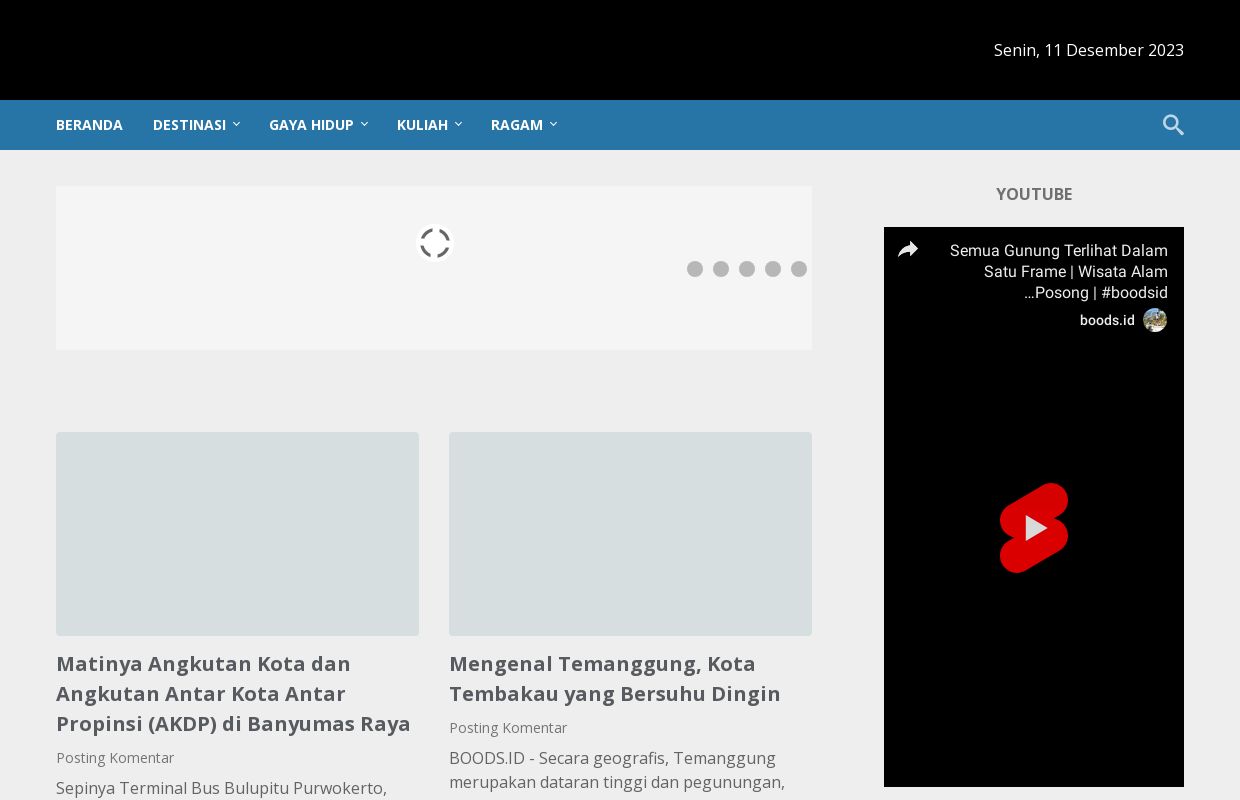Viewport: 1240px width, 800px height.
Task: Select BERANDA in the navigation menu
Action: coord(89,125)
